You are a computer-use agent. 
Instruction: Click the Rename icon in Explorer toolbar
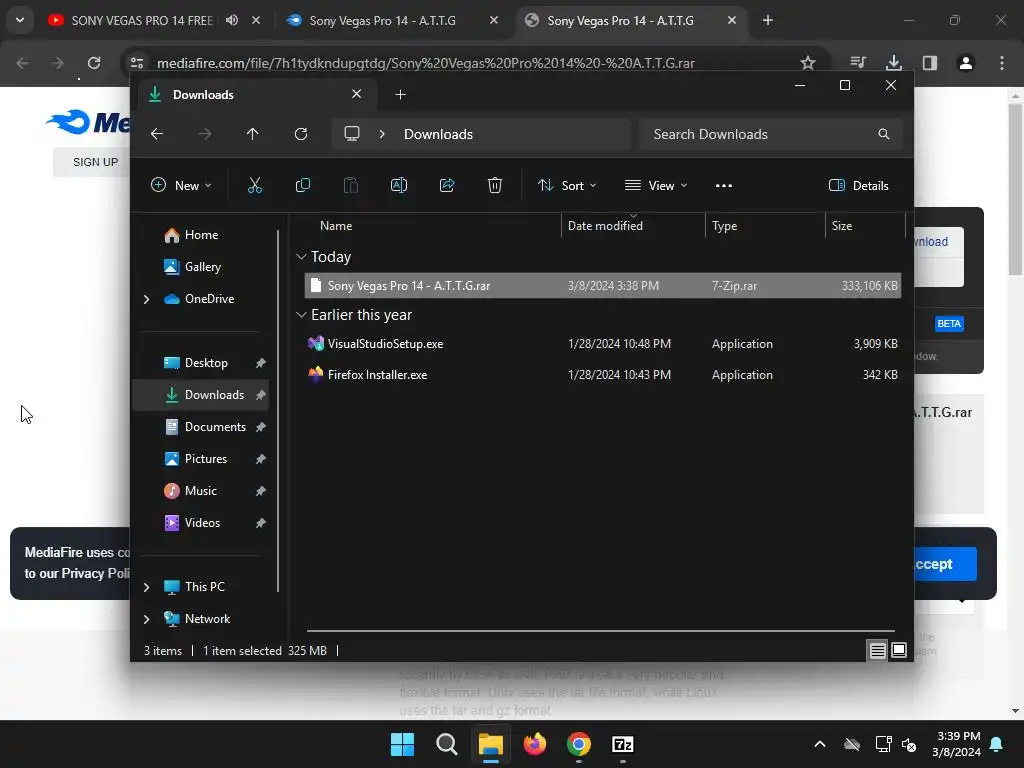point(398,185)
